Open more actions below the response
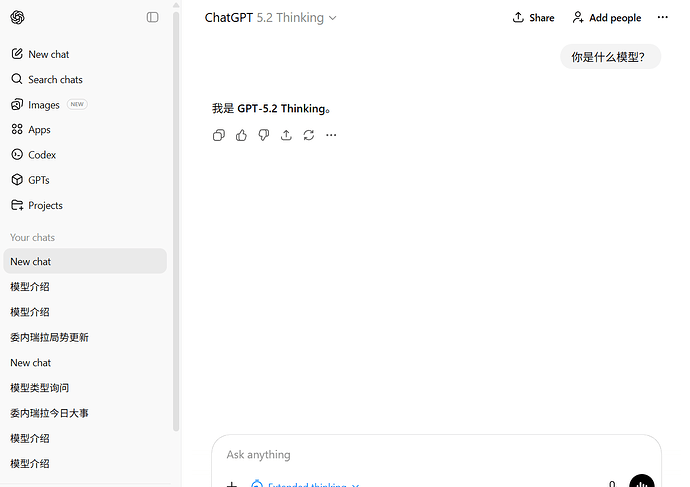Image resolution: width=690 pixels, height=487 pixels. [x=331, y=135]
